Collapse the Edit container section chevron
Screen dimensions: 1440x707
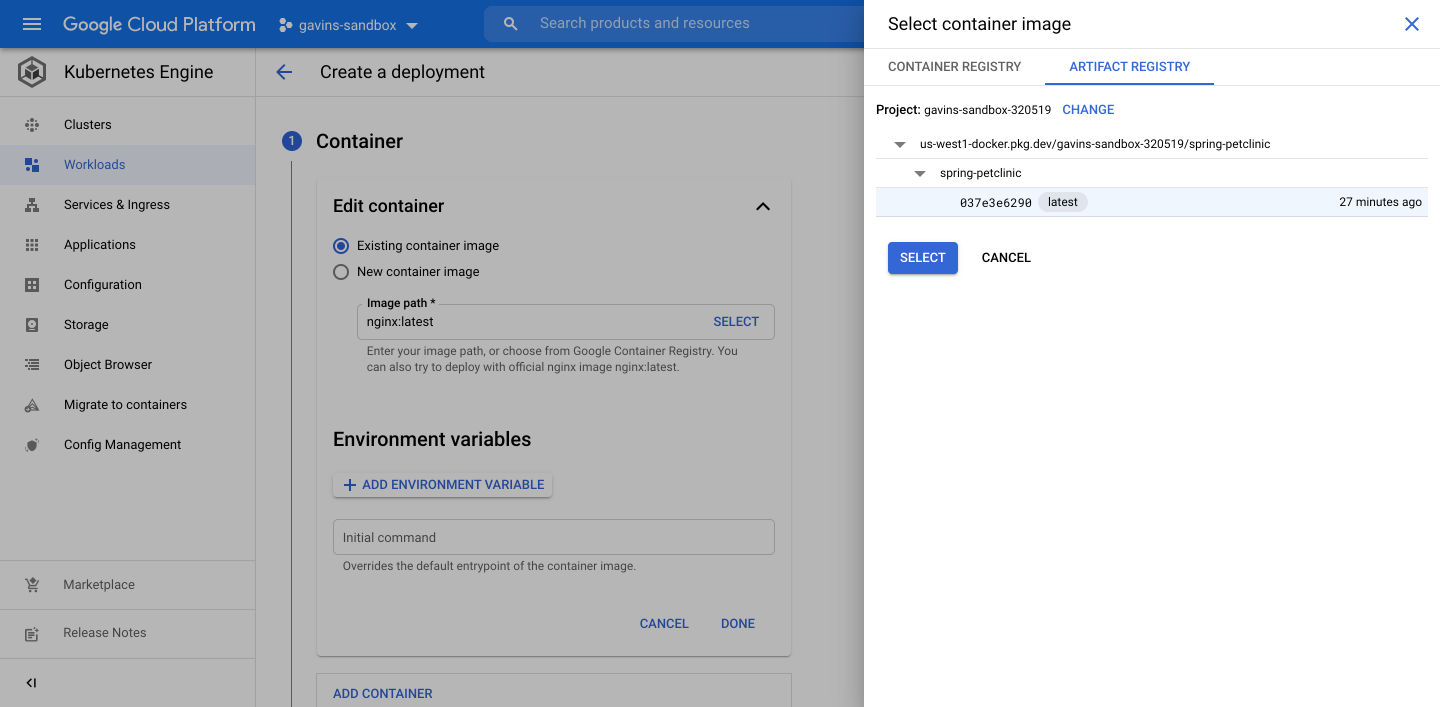point(763,206)
